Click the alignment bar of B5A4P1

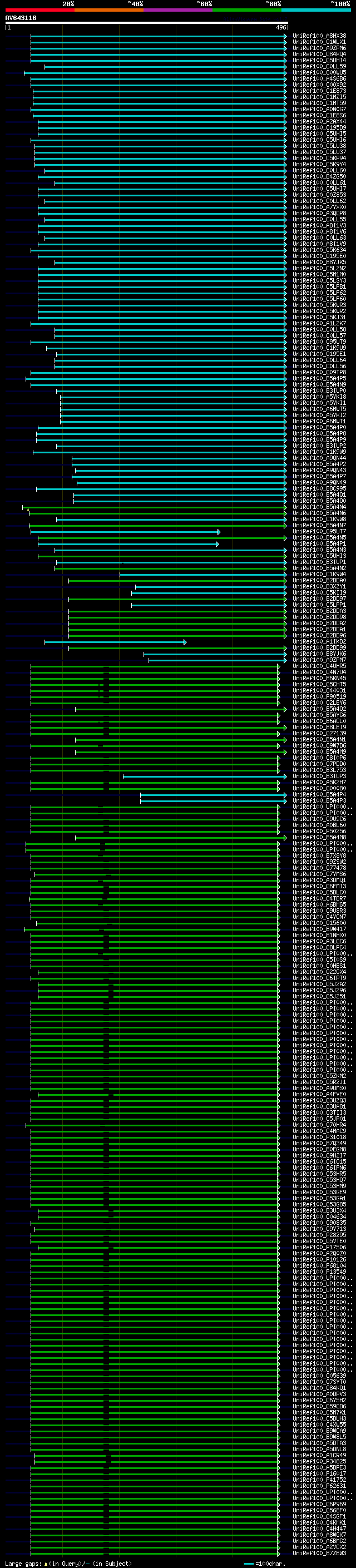tap(128, 544)
